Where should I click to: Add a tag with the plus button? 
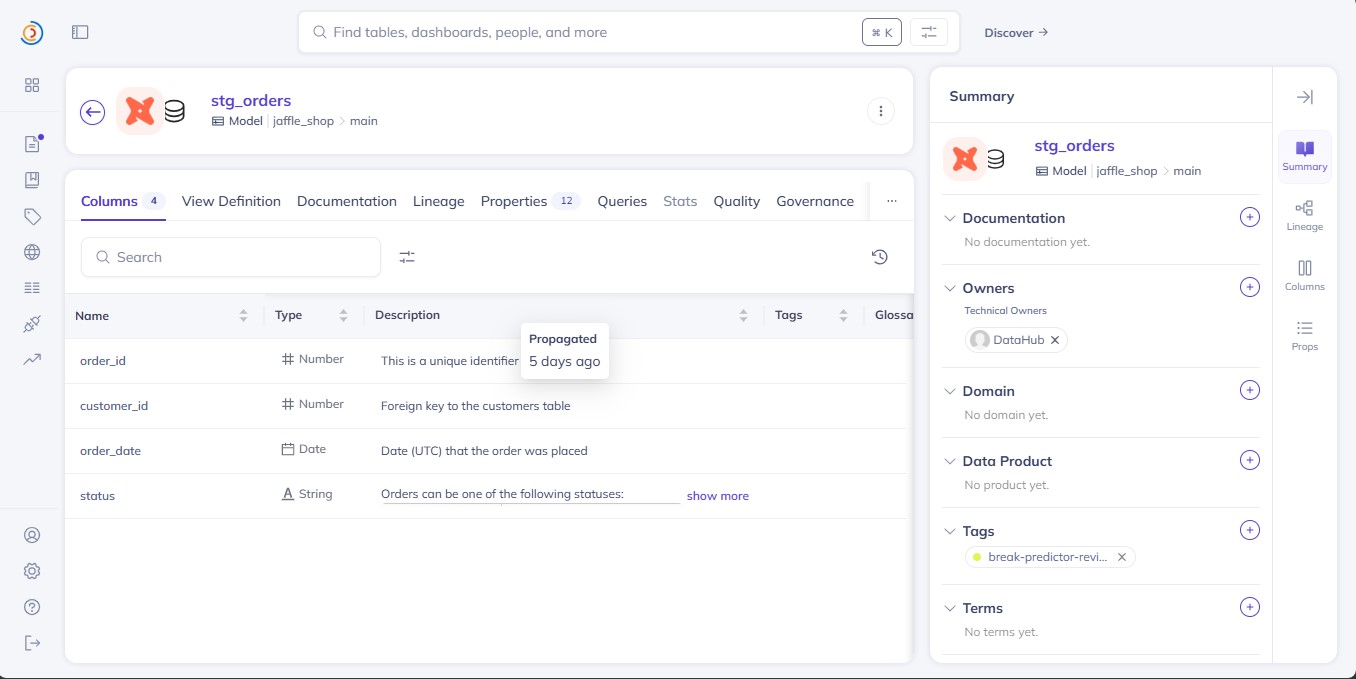coord(1250,530)
